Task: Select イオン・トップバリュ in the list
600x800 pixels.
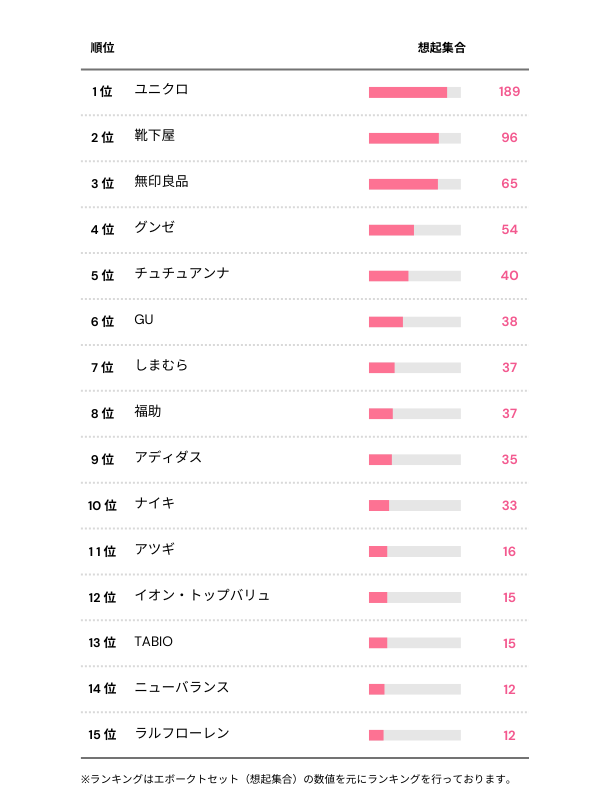Action: 202,596
